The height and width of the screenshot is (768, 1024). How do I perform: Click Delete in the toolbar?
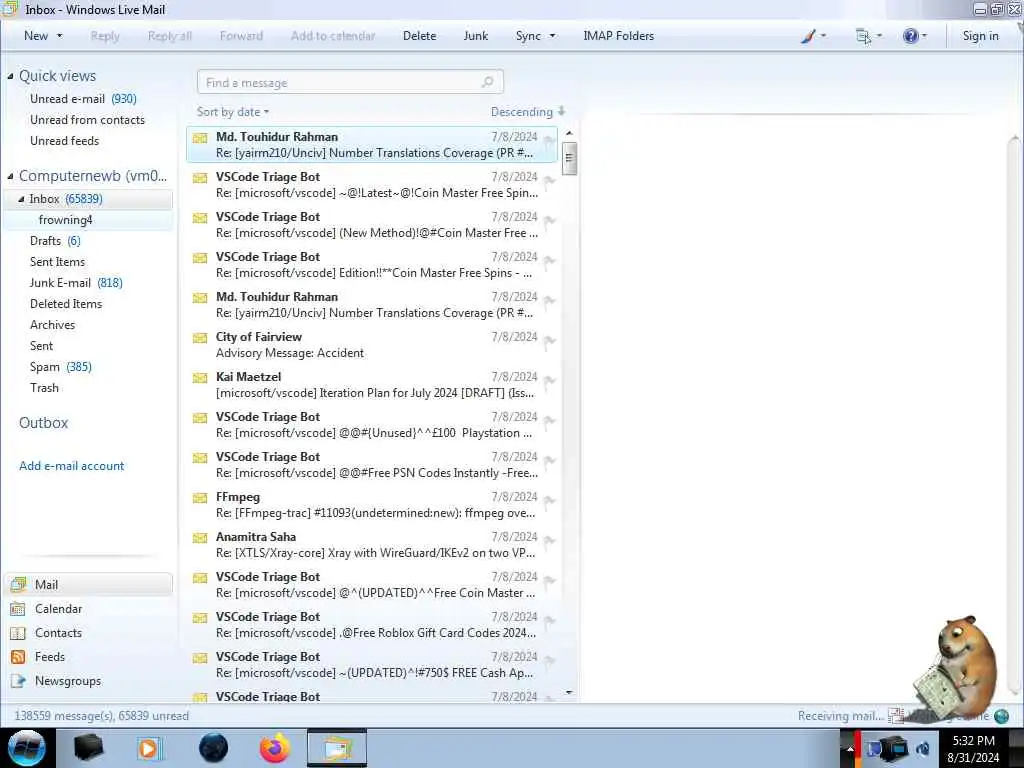tap(419, 36)
